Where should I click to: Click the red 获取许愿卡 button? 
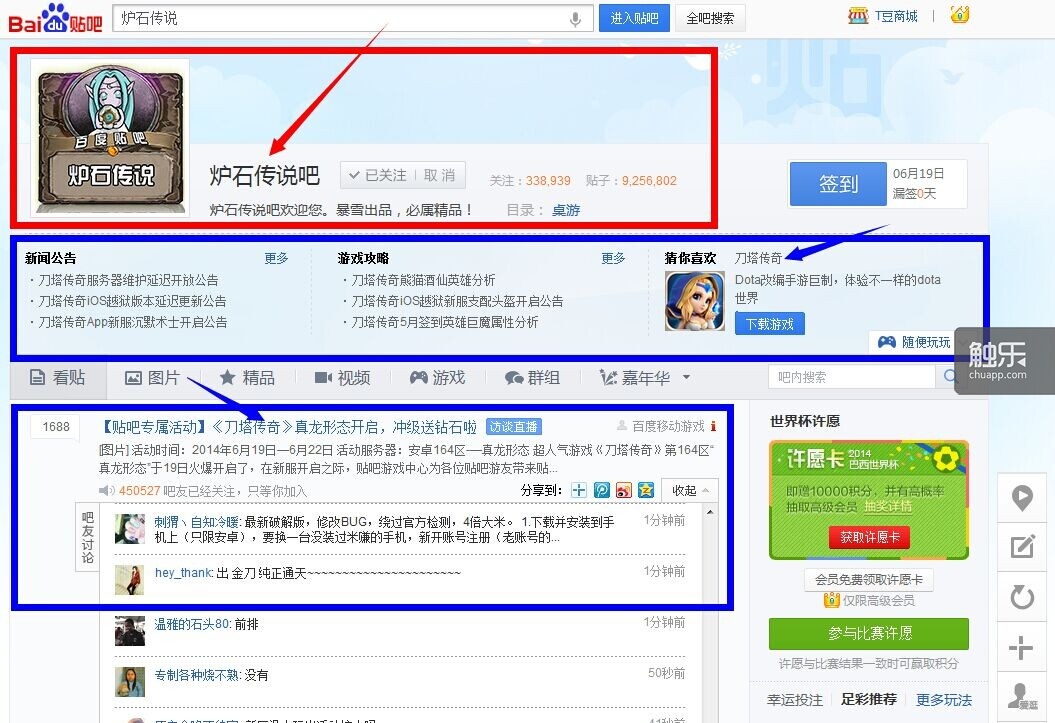(x=869, y=537)
